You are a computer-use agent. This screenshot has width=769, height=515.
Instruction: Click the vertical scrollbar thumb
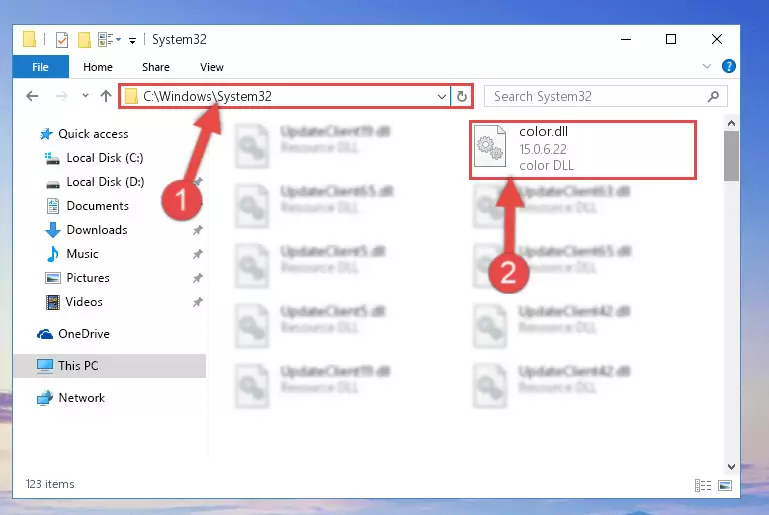tap(731, 156)
